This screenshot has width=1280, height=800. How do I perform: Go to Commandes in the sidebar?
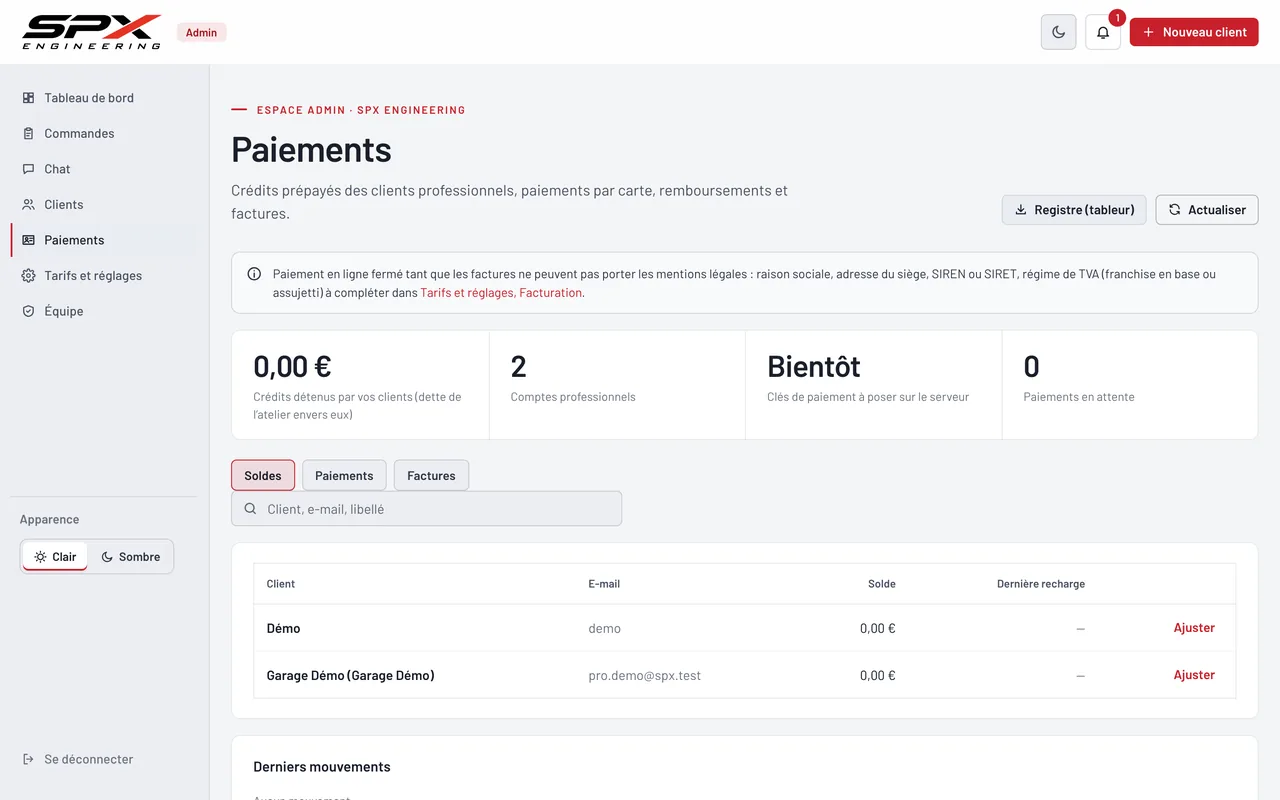pos(104,133)
